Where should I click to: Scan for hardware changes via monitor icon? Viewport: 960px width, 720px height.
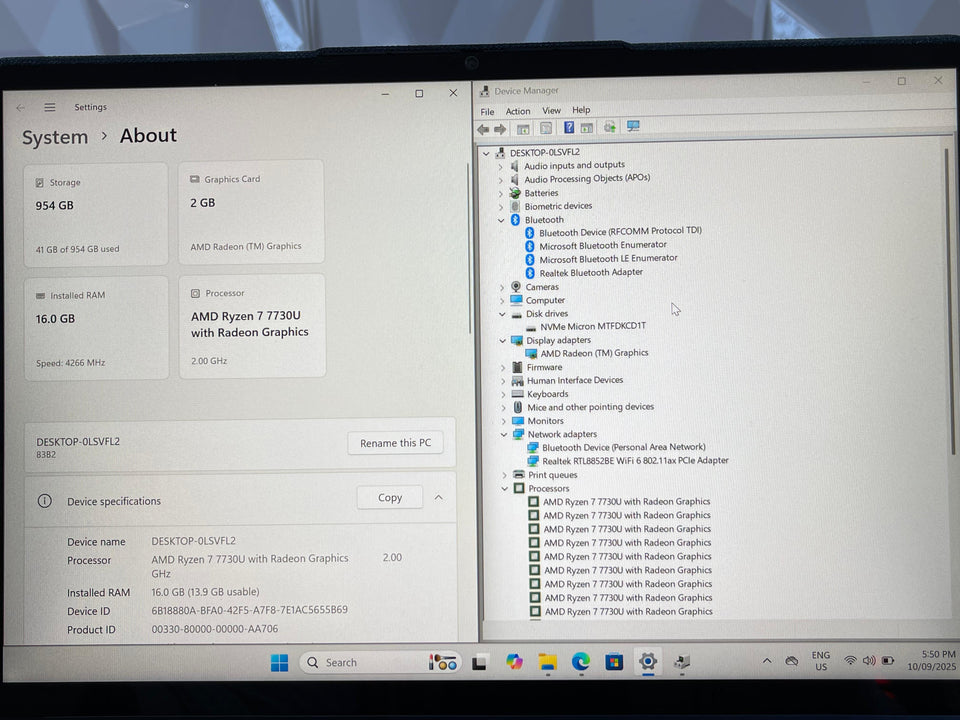[x=633, y=126]
